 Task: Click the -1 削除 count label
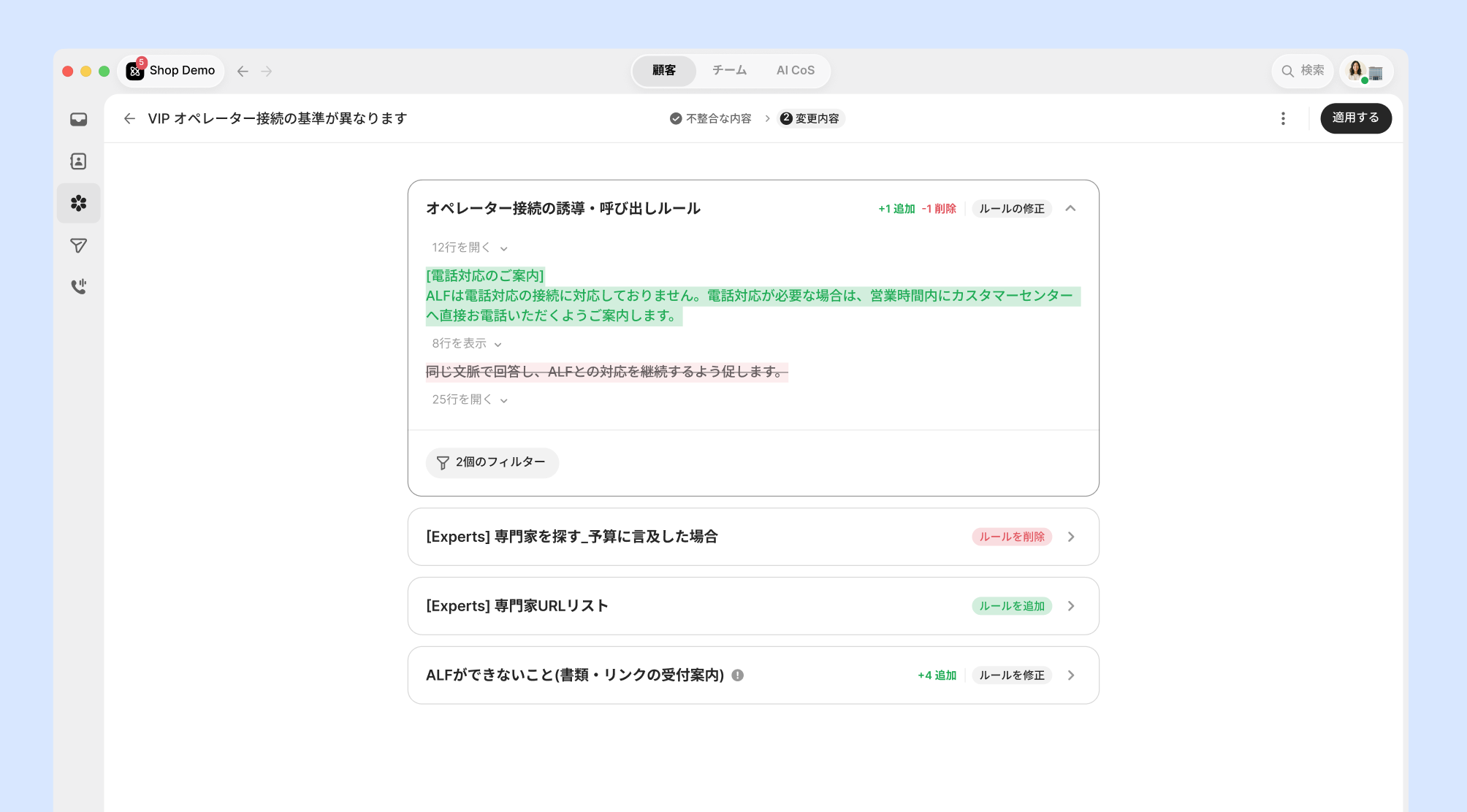[x=939, y=209]
